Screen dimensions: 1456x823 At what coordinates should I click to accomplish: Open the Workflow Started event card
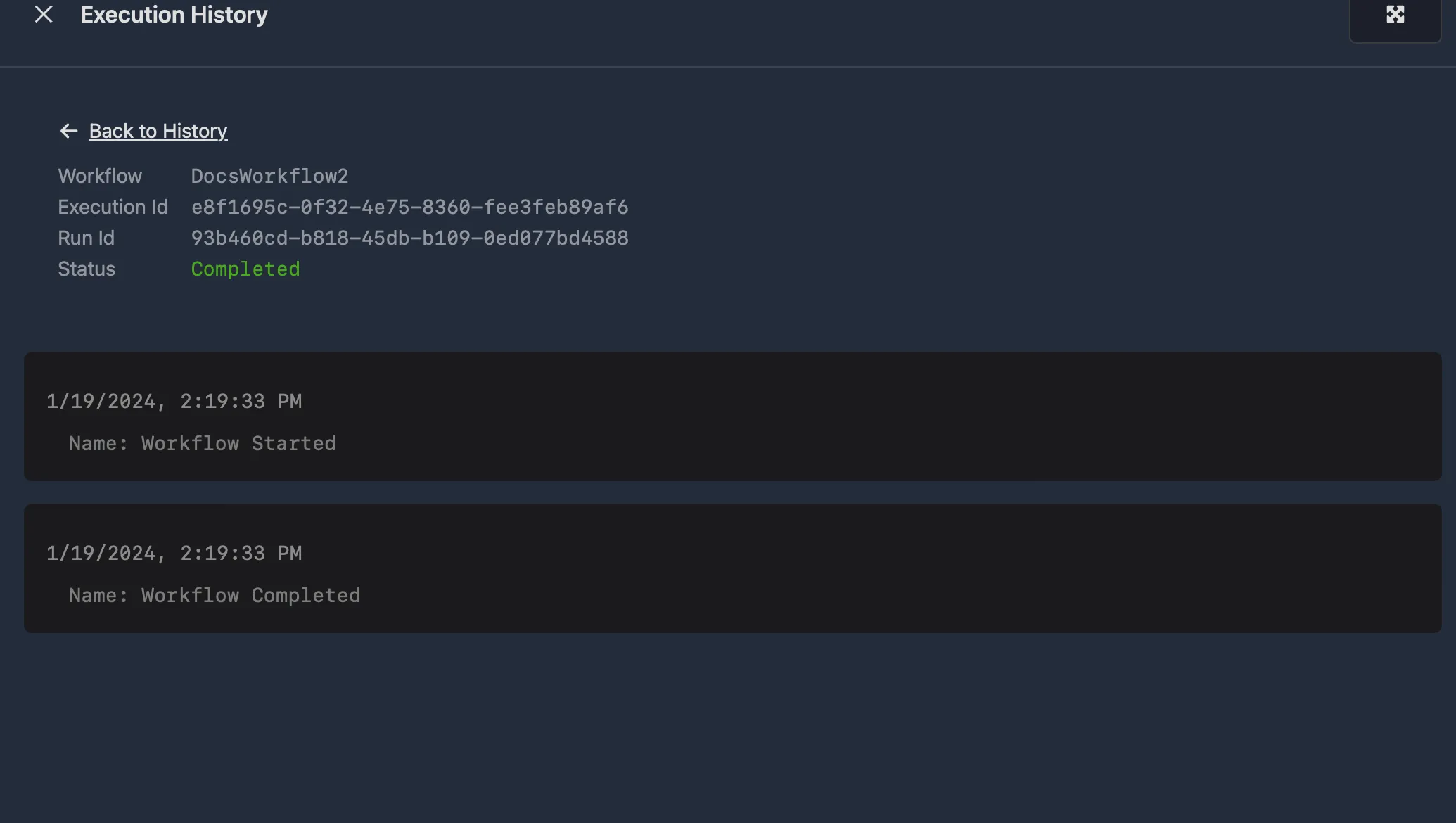tap(733, 416)
